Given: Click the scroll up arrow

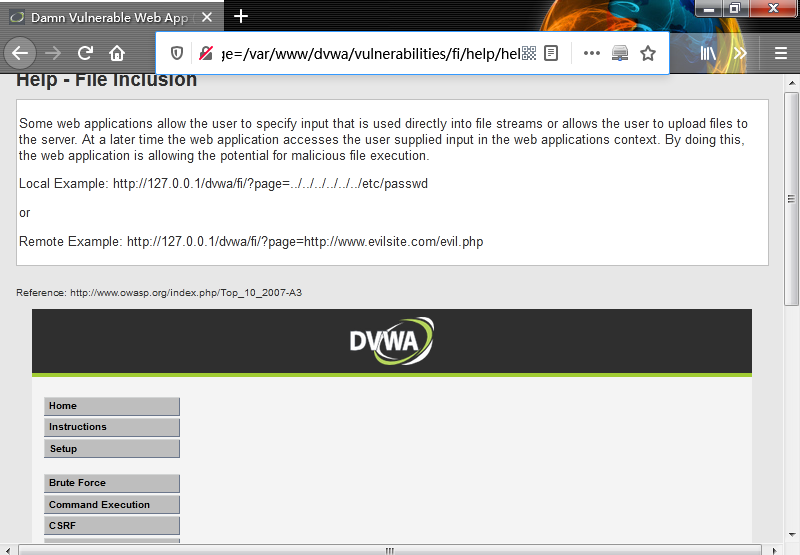Looking at the screenshot, I should [791, 82].
